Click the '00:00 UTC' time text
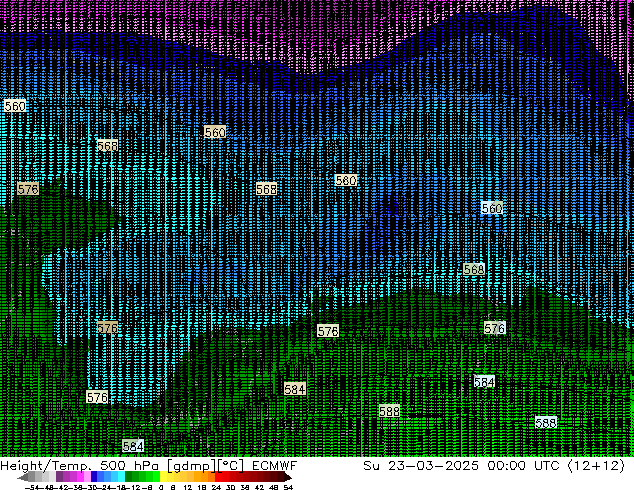The image size is (634, 490). (523, 466)
